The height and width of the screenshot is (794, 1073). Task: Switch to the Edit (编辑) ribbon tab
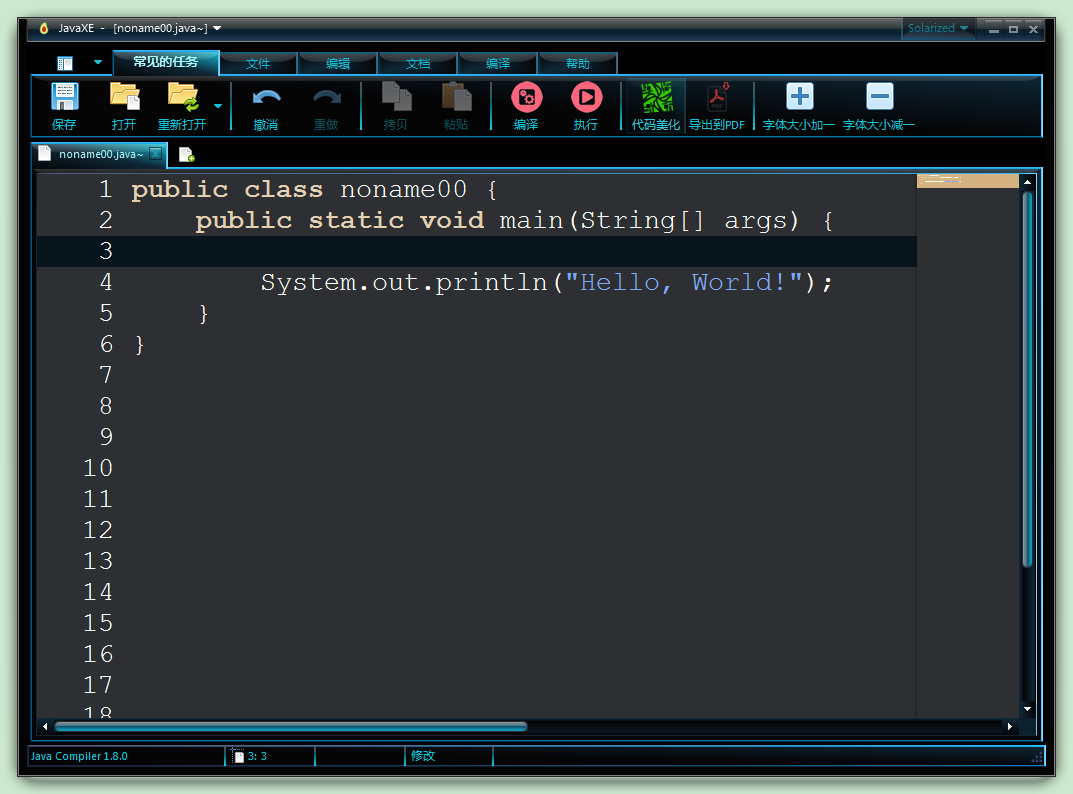tap(338, 64)
